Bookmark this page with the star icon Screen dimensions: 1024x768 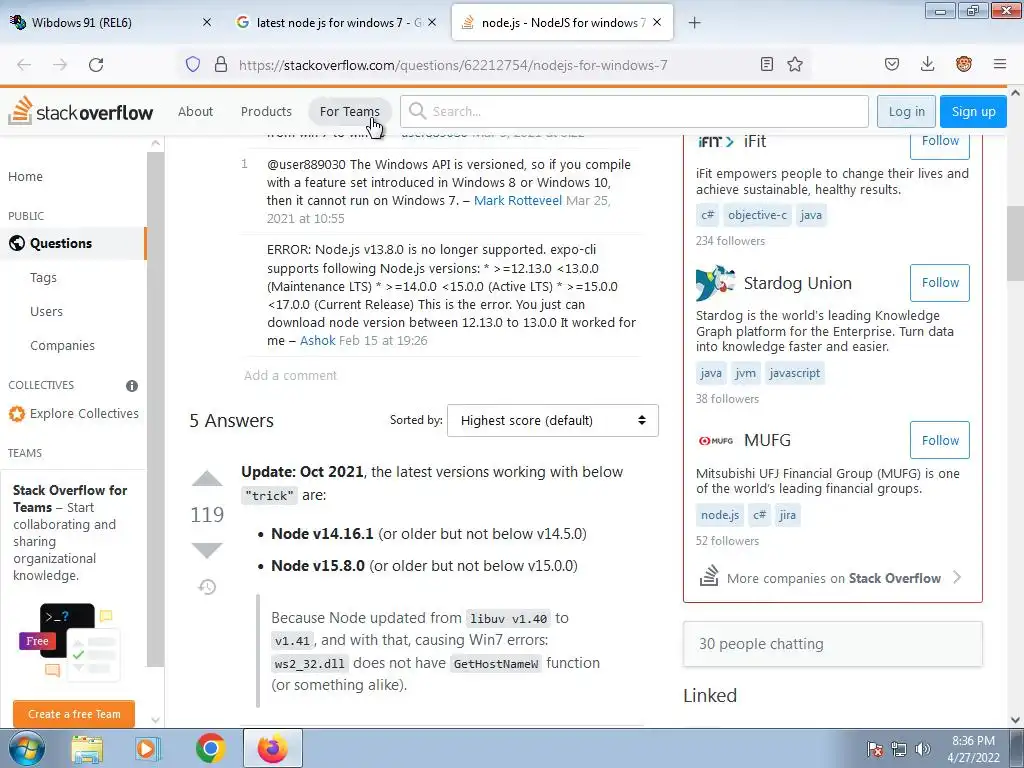[x=795, y=64]
